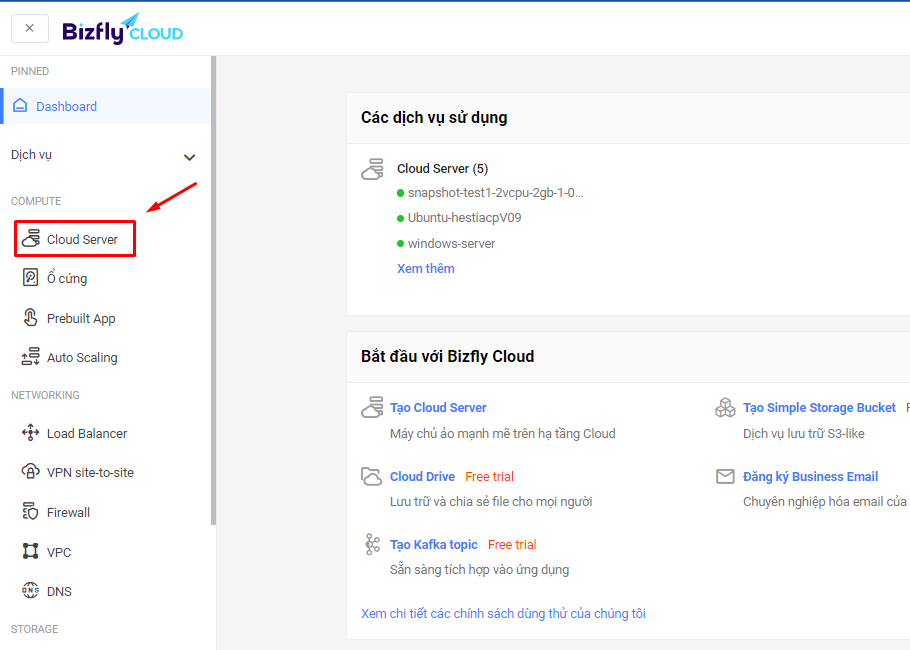The width and height of the screenshot is (910, 650).
Task: Click the Auto Scaling icon
Action: pyautogui.click(x=31, y=356)
